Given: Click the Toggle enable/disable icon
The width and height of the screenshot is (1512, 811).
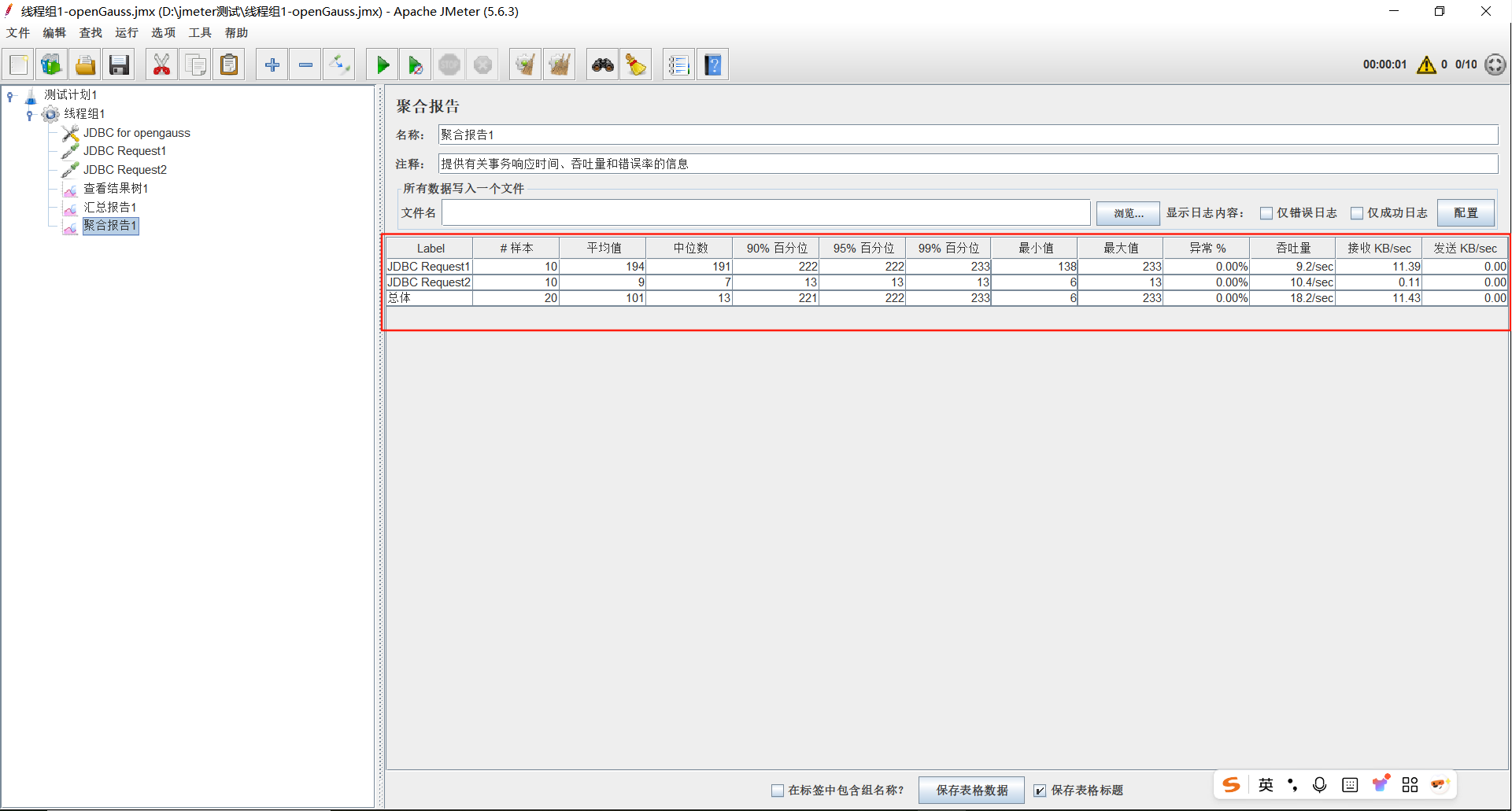Looking at the screenshot, I should point(339,65).
